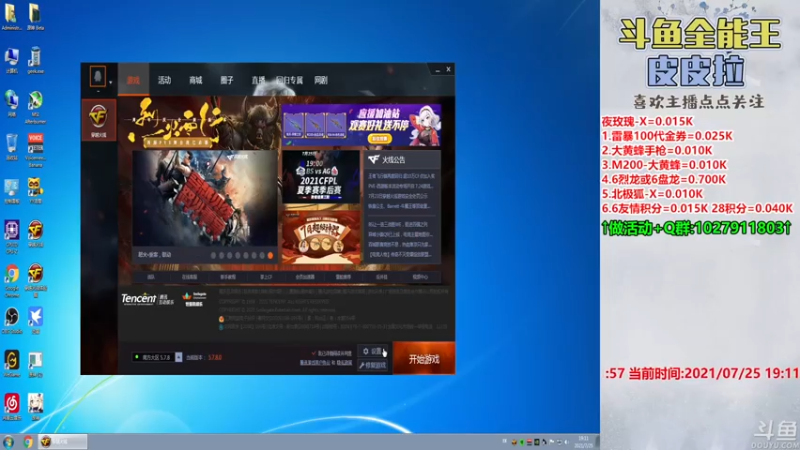Toggle the agreement checkbox above 设置
The width and height of the screenshot is (800, 450).
[x=314, y=353]
